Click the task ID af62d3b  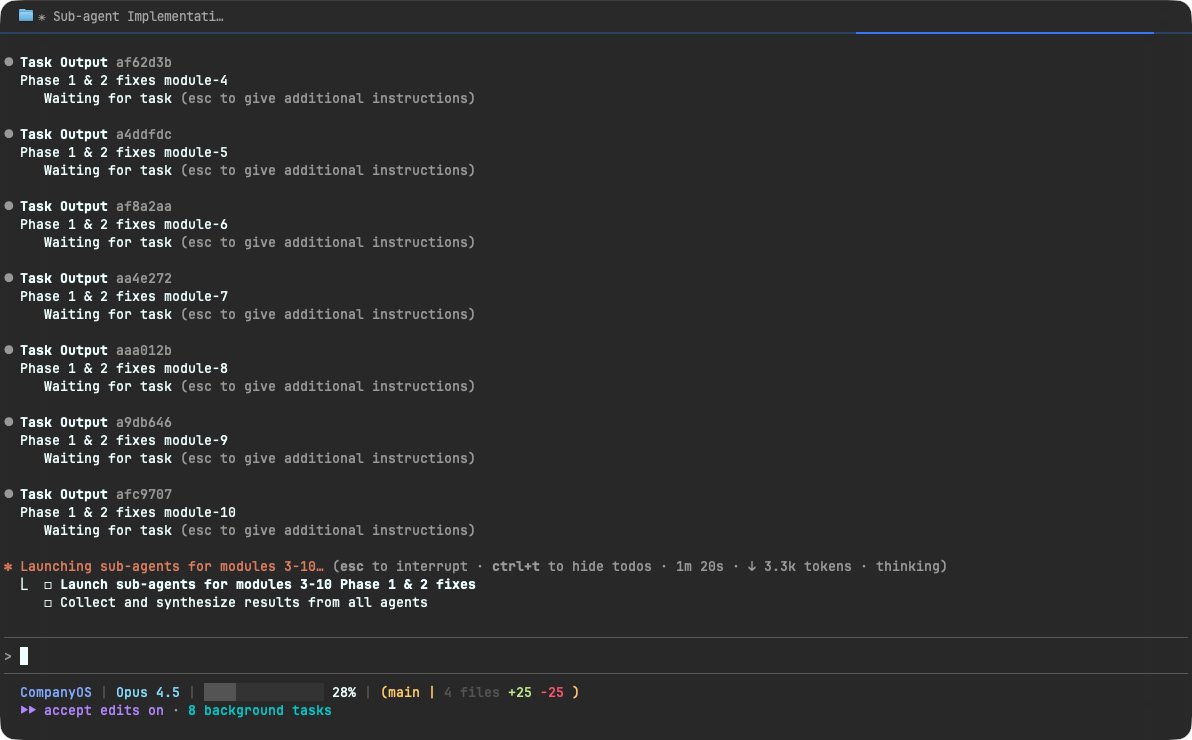pos(144,62)
